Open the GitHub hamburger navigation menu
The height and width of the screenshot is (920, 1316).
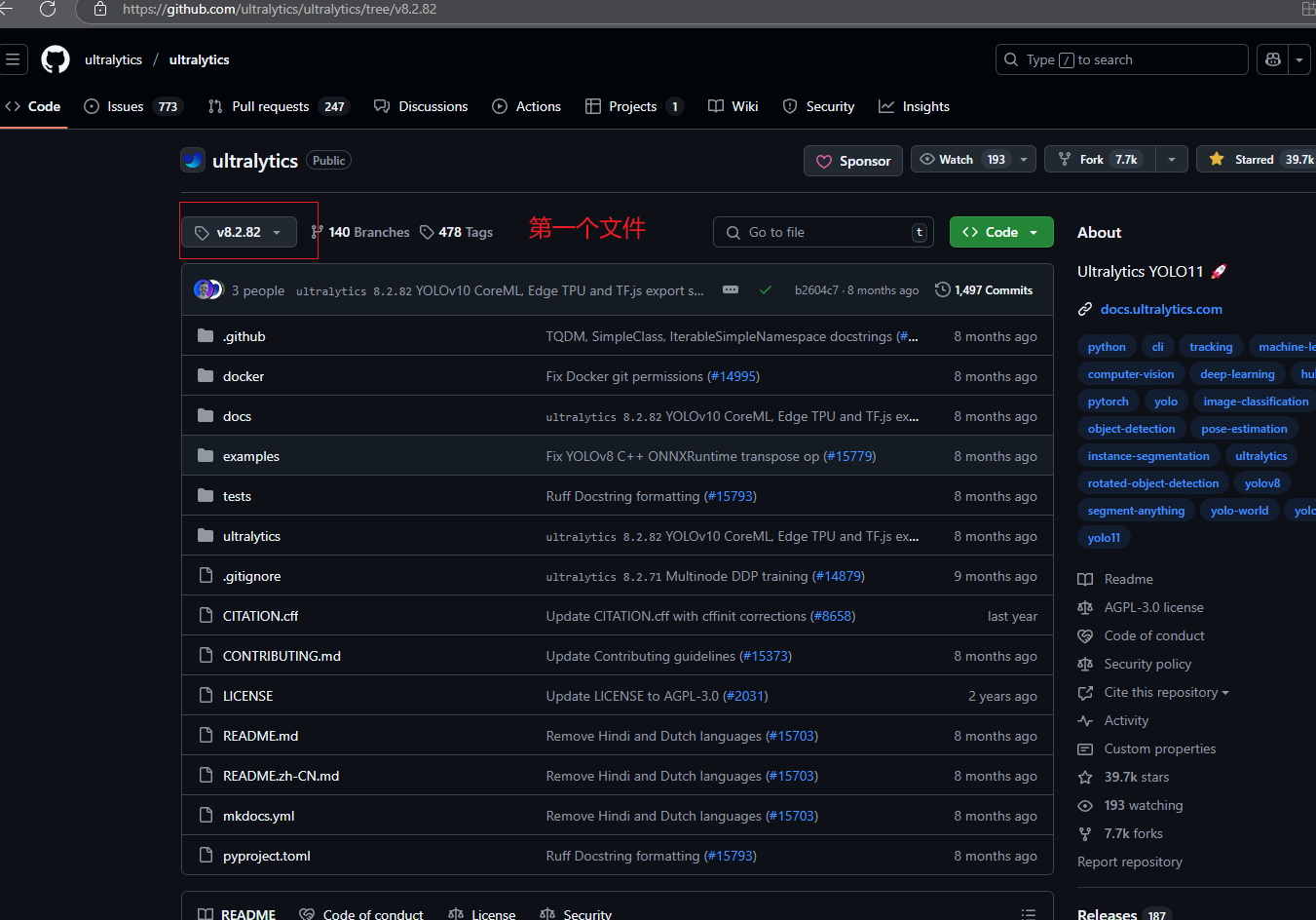tap(12, 59)
